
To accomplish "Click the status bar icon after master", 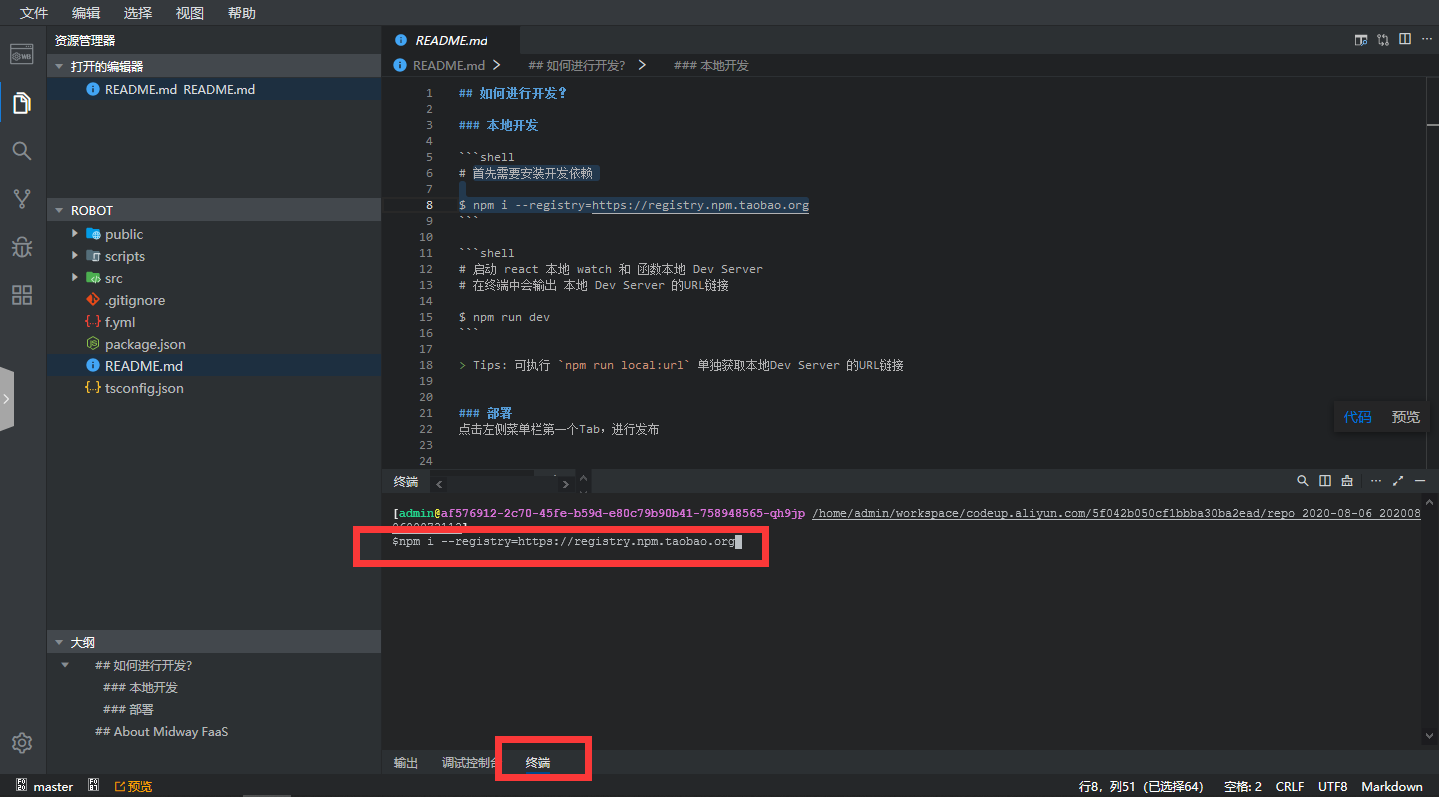I will click(x=93, y=786).
